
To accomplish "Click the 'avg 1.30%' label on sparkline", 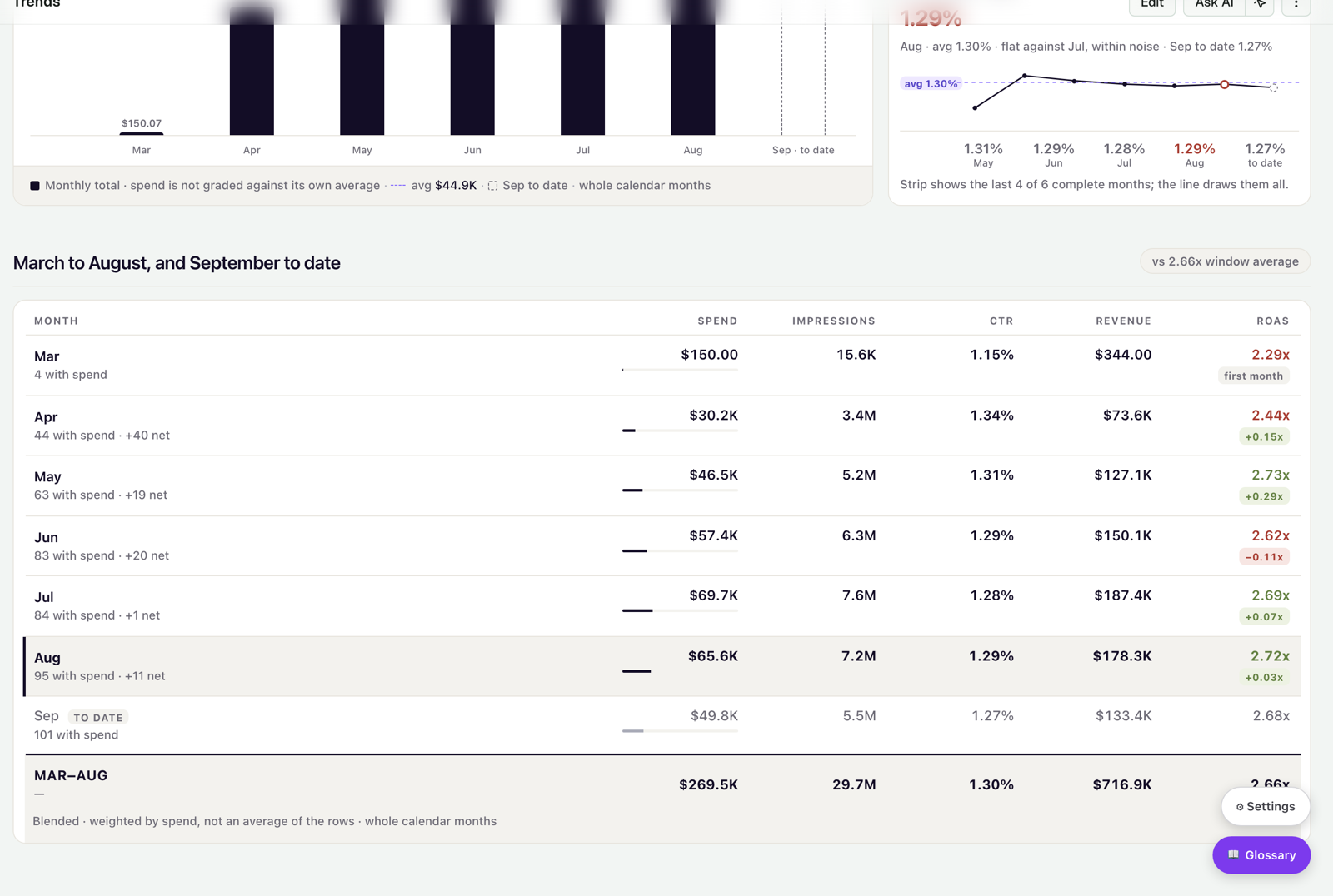I will (x=931, y=83).
